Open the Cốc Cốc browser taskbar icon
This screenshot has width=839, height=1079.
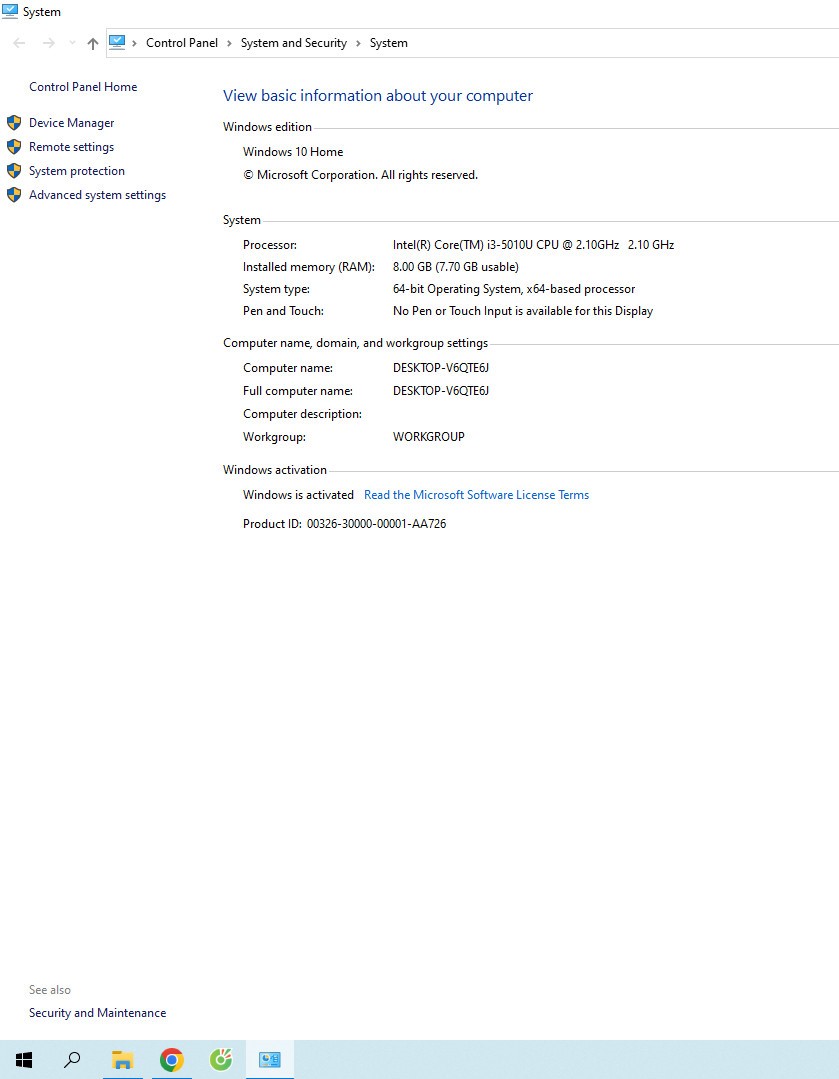click(221, 1060)
